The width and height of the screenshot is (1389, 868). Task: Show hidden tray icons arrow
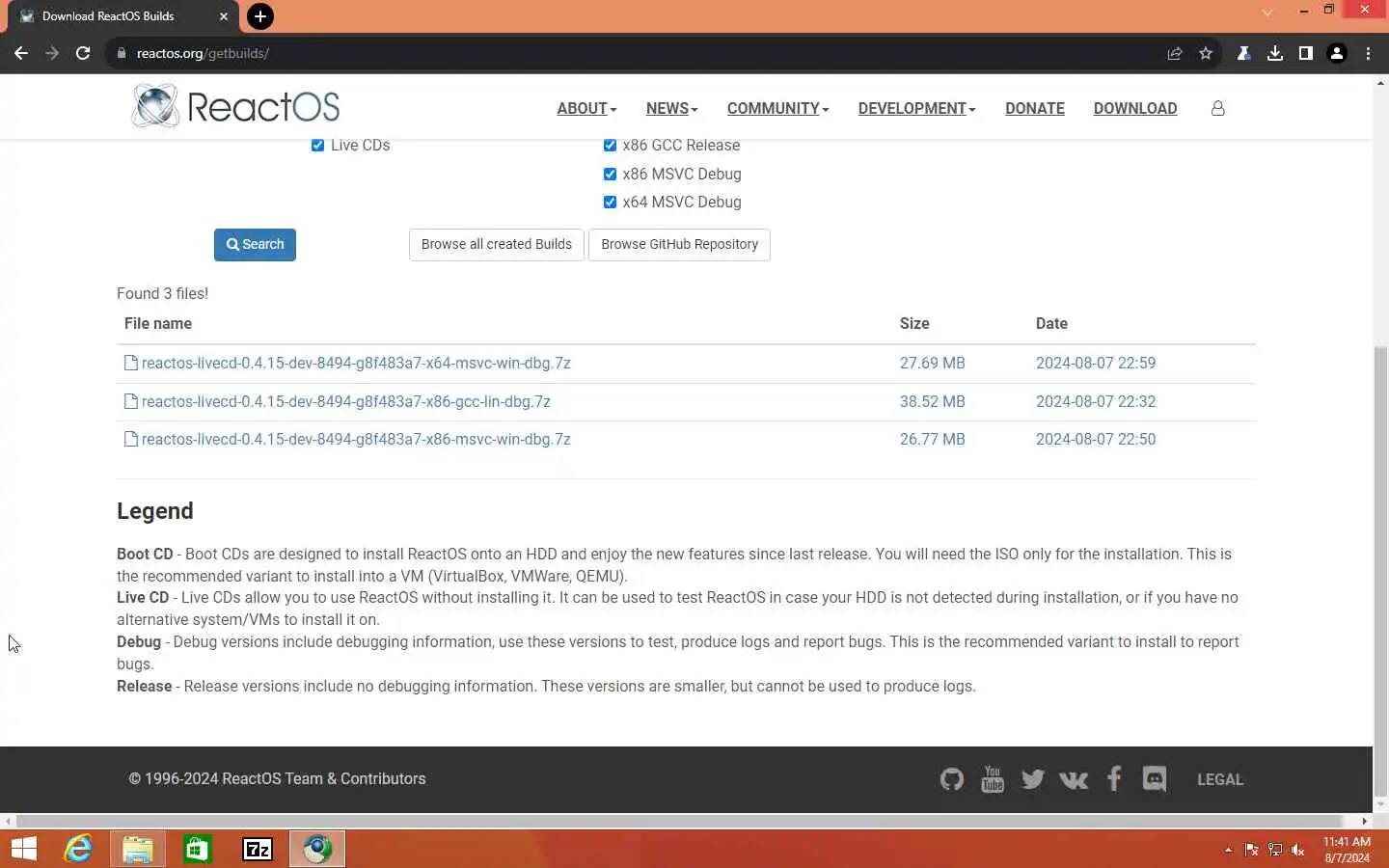(1228, 850)
